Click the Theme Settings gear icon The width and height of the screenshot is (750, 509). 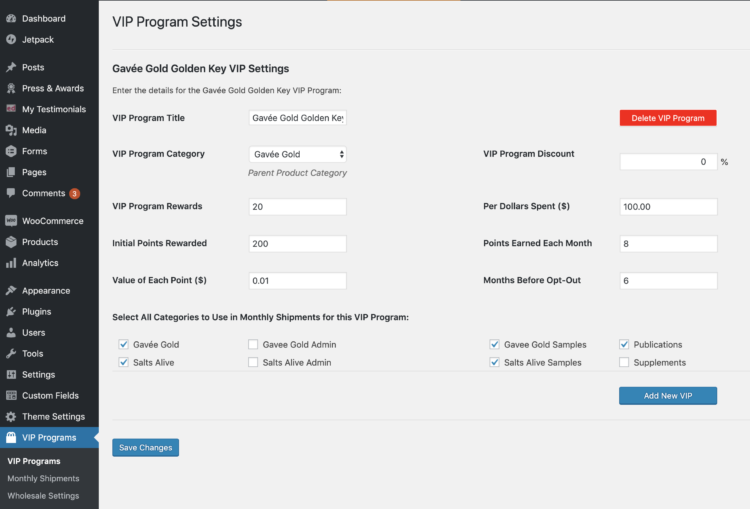11,417
